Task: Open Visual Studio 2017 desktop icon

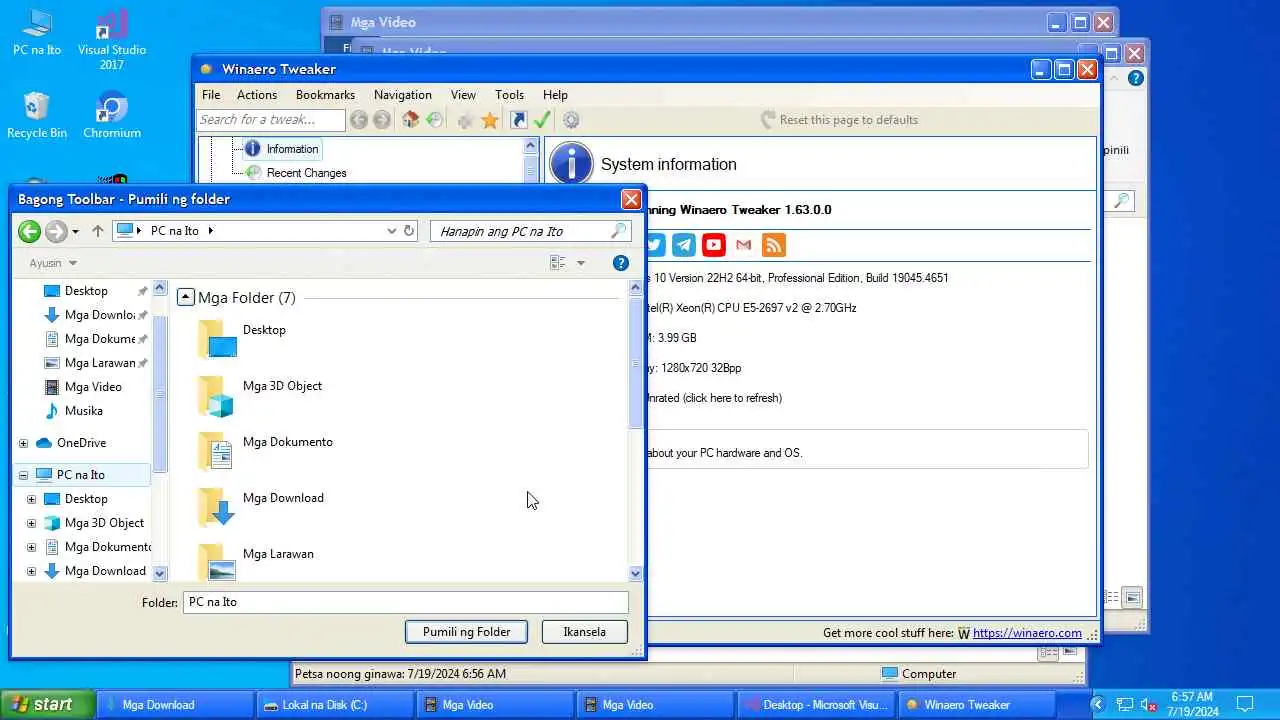Action: 112,40
